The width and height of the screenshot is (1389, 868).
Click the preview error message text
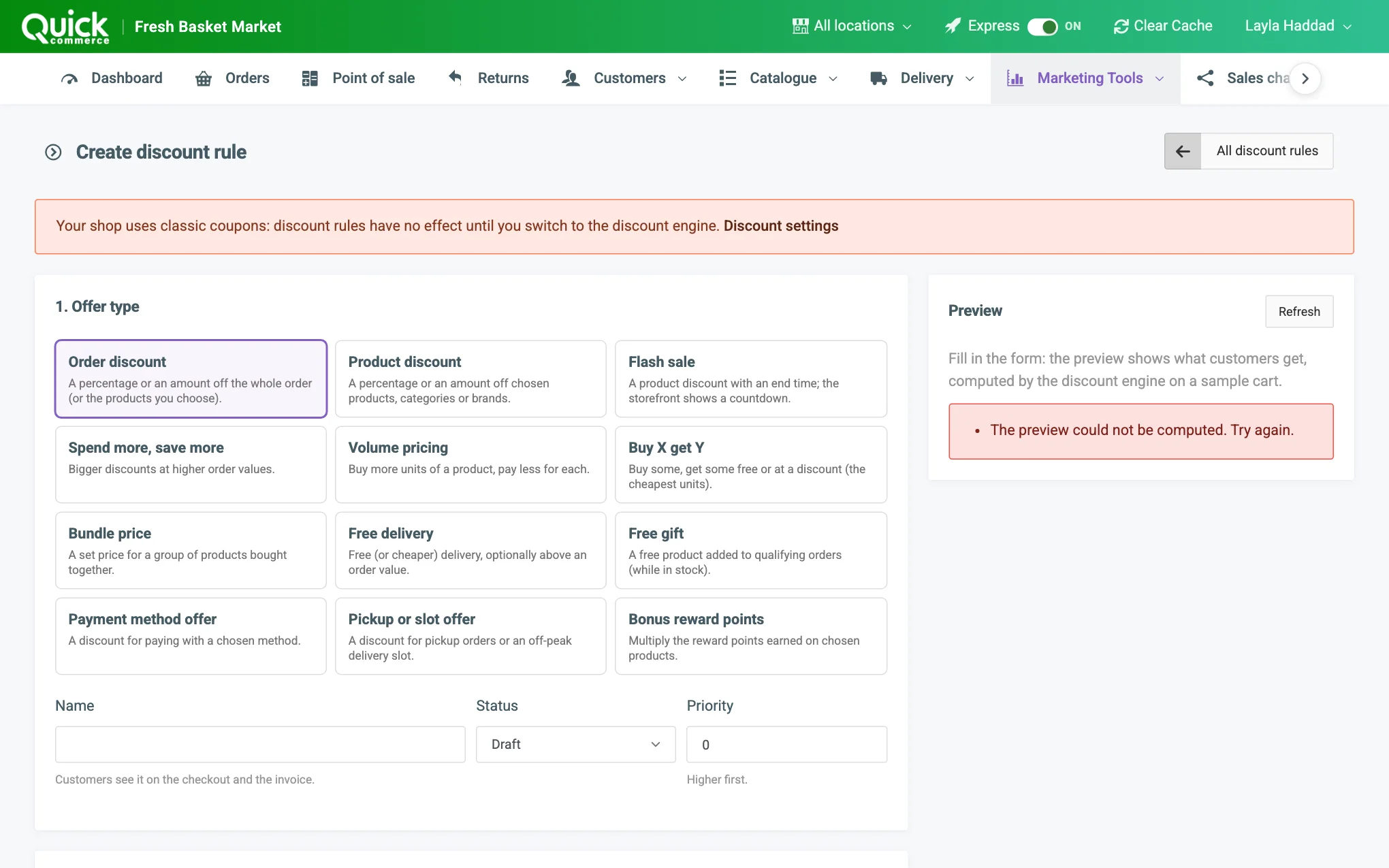click(x=1142, y=430)
